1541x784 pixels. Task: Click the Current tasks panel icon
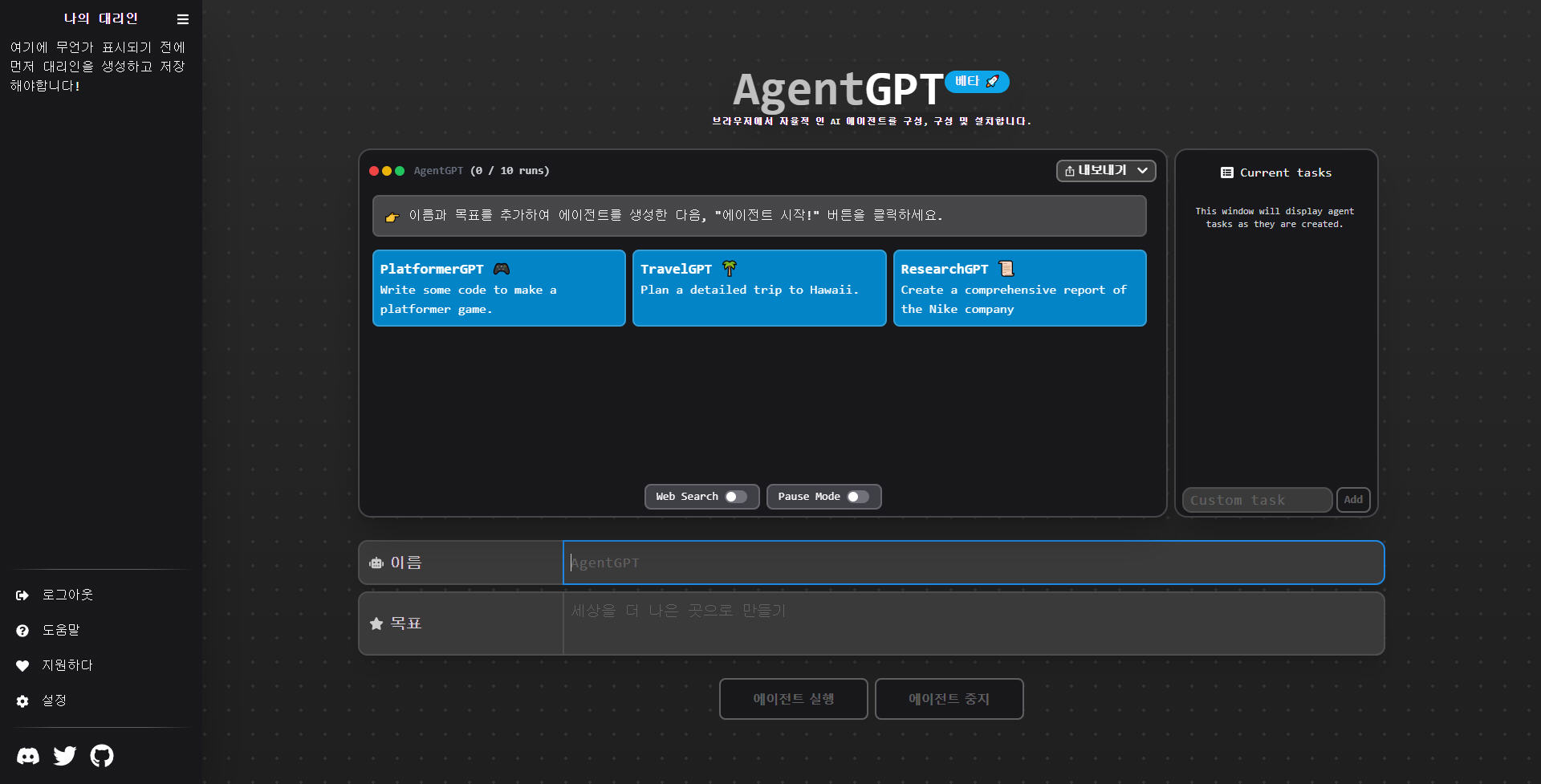coord(1227,172)
